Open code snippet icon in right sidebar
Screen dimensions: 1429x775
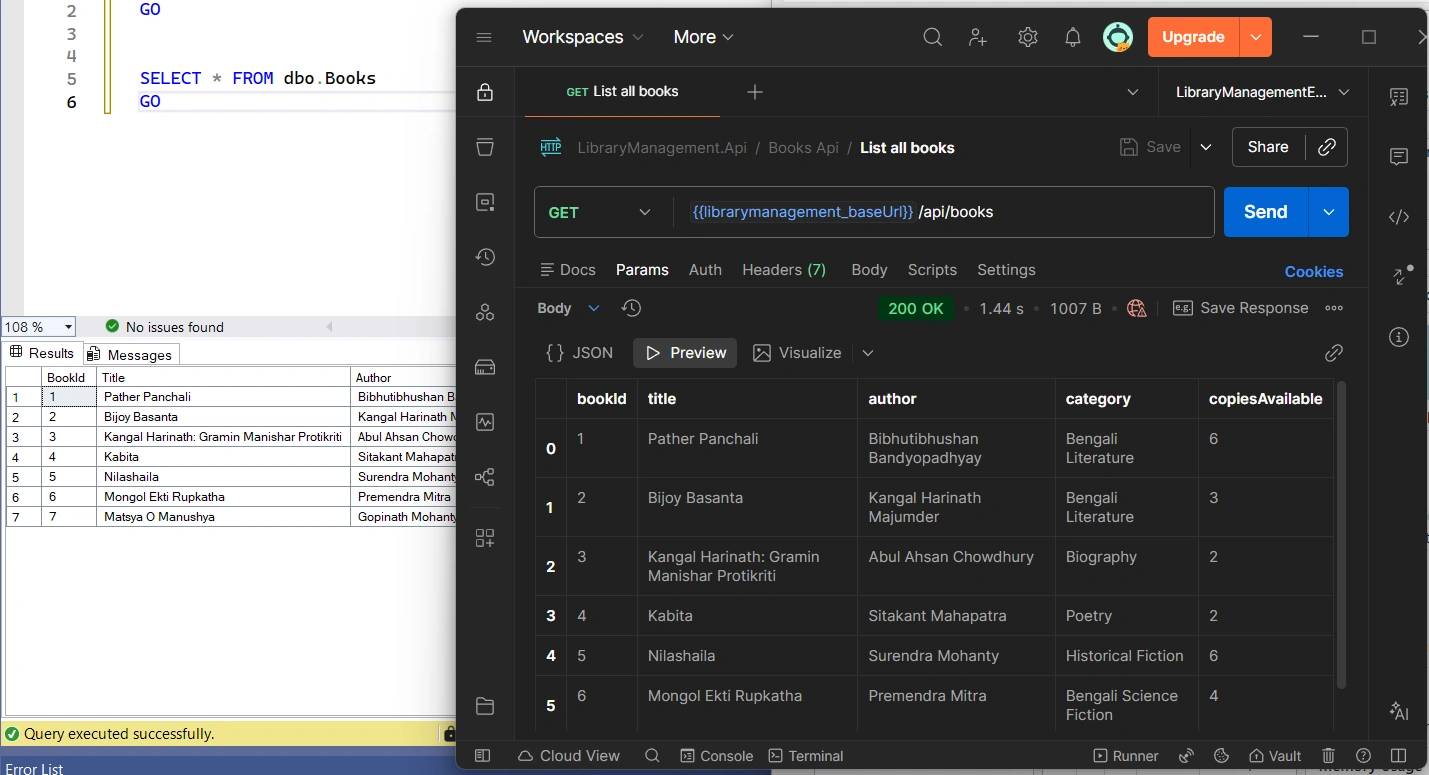1399,217
